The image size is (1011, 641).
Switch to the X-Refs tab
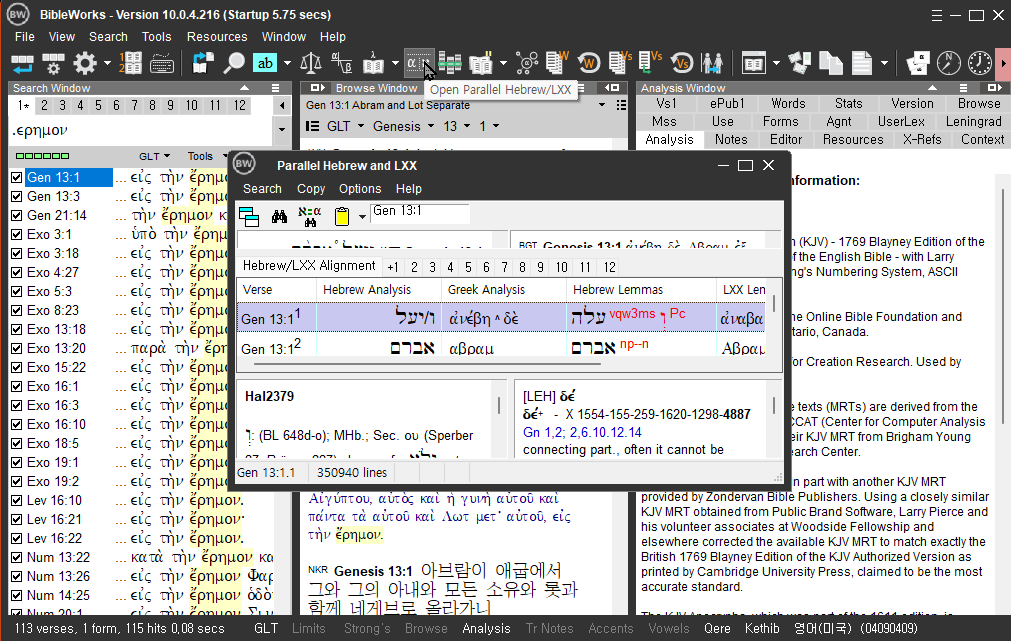(922, 139)
